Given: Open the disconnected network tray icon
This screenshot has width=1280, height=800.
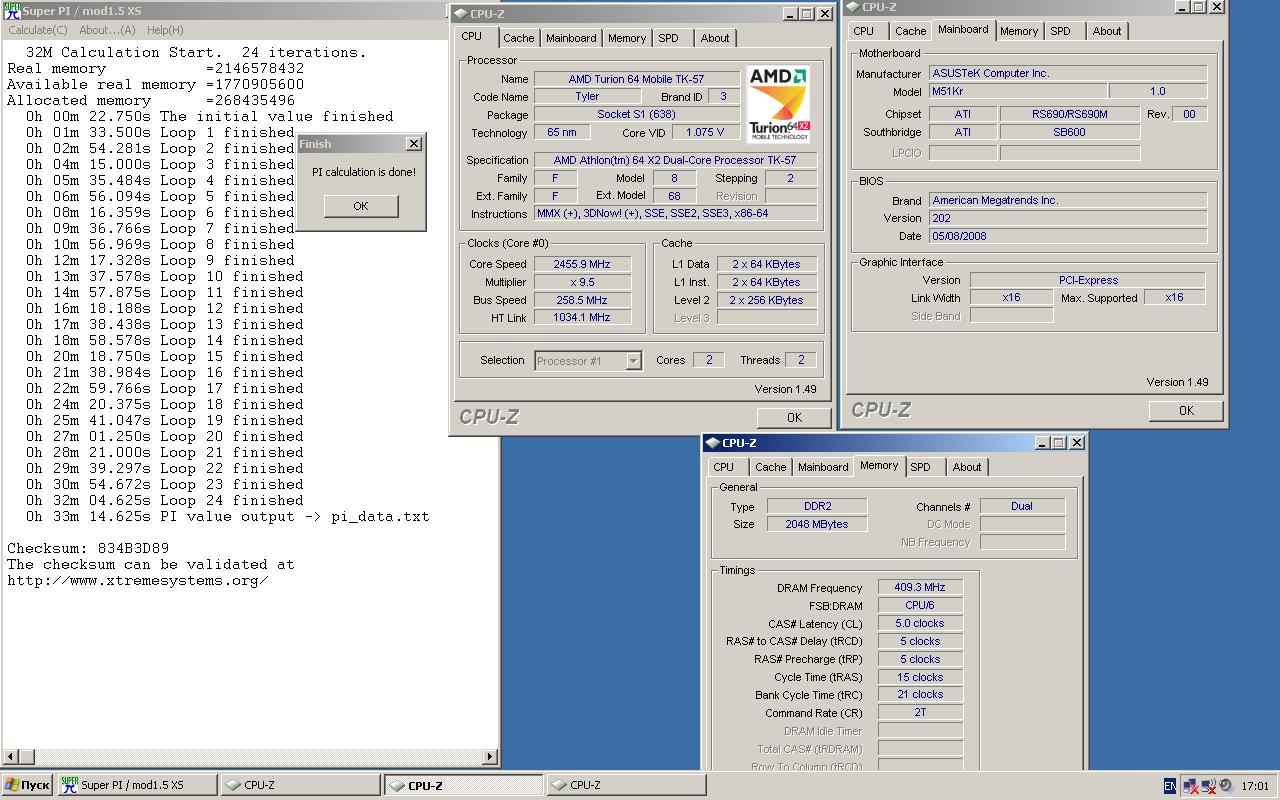Looking at the screenshot, I should tap(1190, 786).
